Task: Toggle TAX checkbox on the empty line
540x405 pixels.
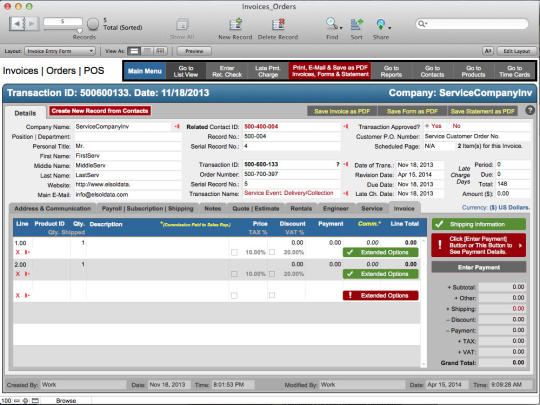Action: click(234, 295)
